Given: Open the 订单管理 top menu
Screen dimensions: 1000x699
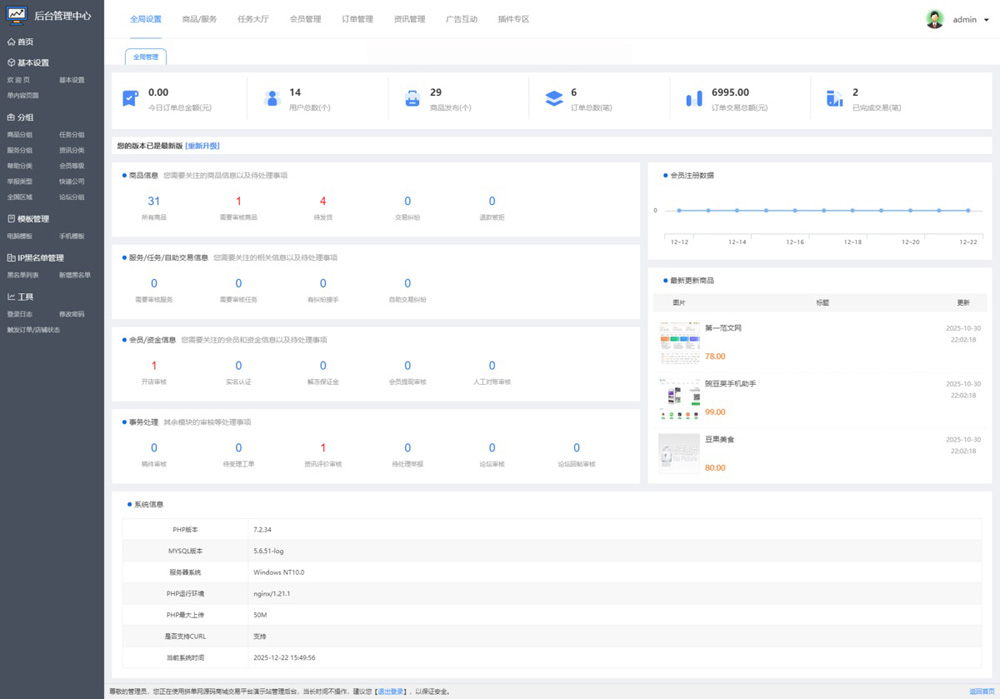Looking at the screenshot, I should coord(357,19).
